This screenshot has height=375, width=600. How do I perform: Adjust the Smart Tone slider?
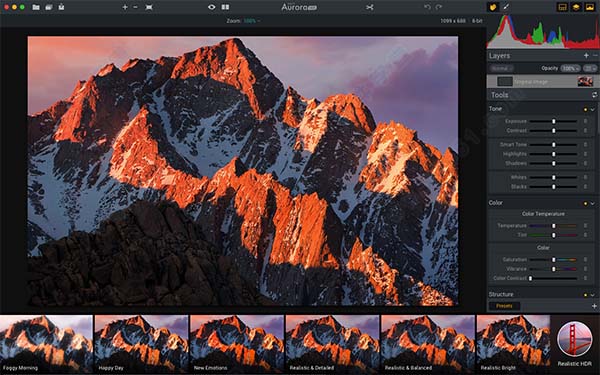click(x=553, y=145)
